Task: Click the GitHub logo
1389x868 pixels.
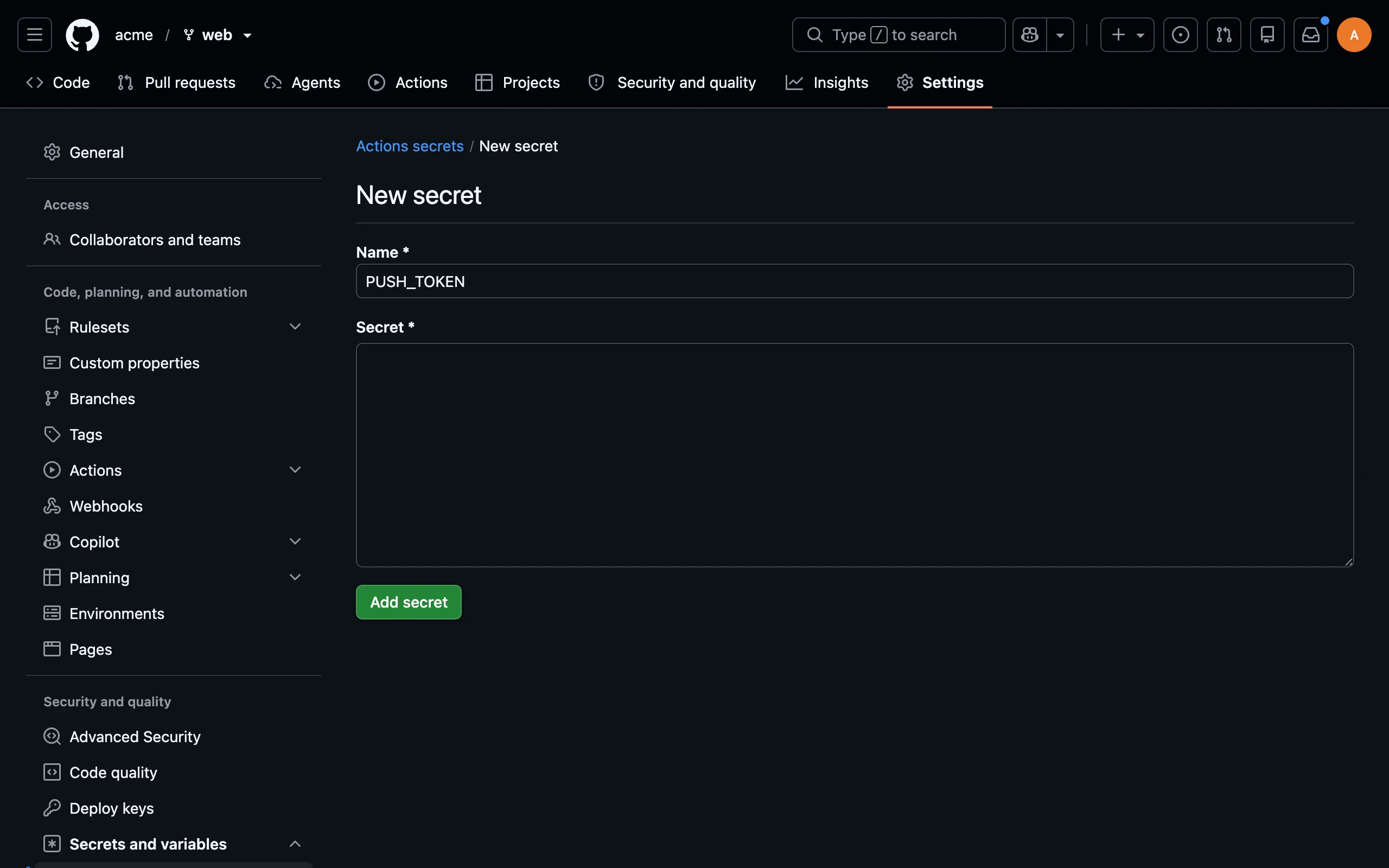Action: pyautogui.click(x=82, y=35)
